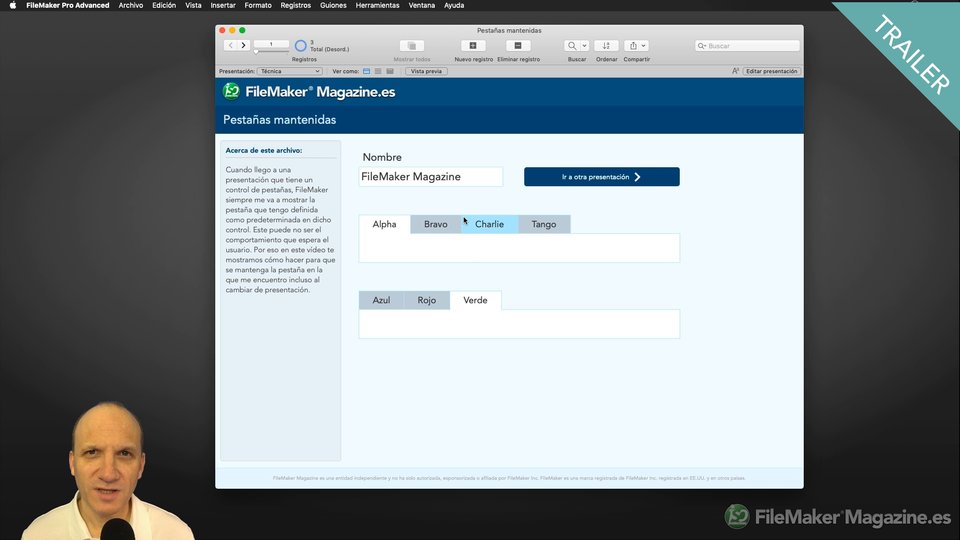Switch to table view icon
The height and width of the screenshot is (540, 960).
[390, 71]
